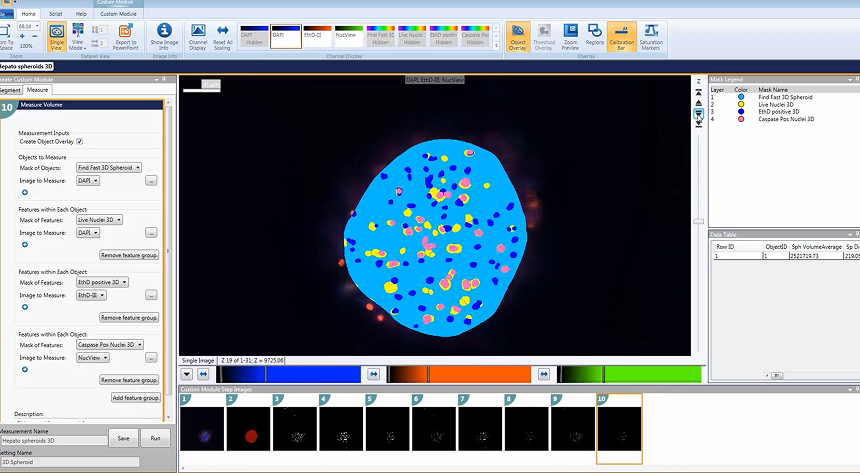Uncheck the Create Object Overlay checkbox

point(80,142)
